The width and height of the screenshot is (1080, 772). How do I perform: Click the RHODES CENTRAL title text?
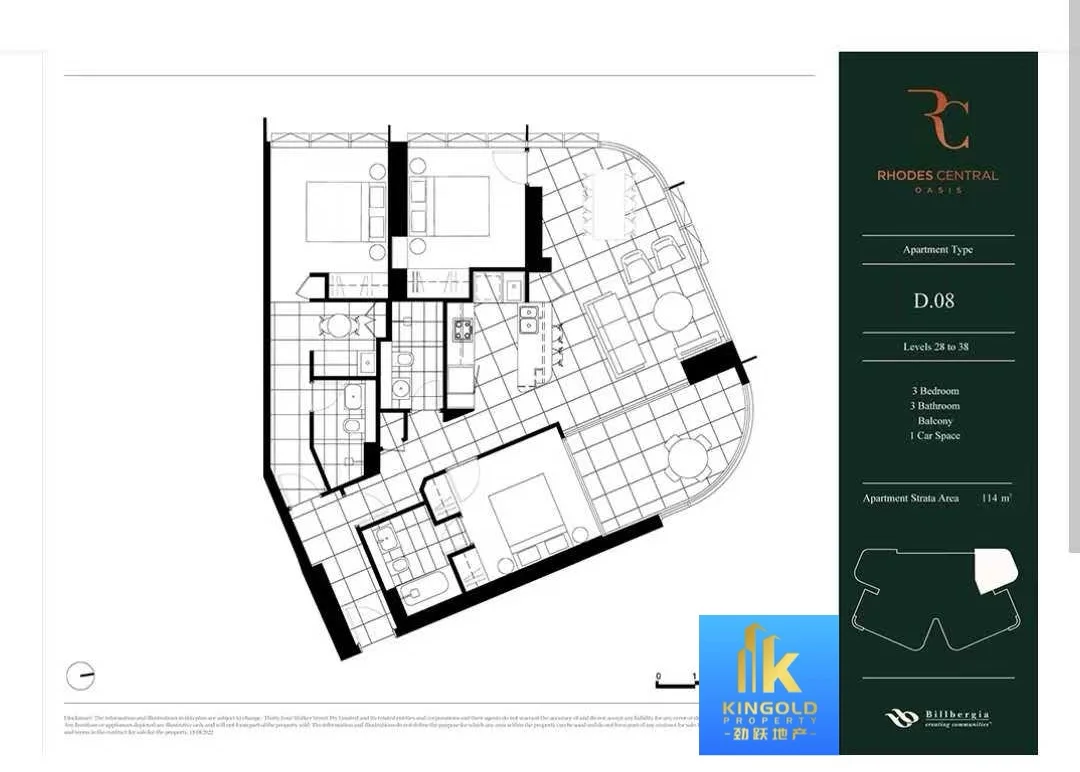pos(937,175)
